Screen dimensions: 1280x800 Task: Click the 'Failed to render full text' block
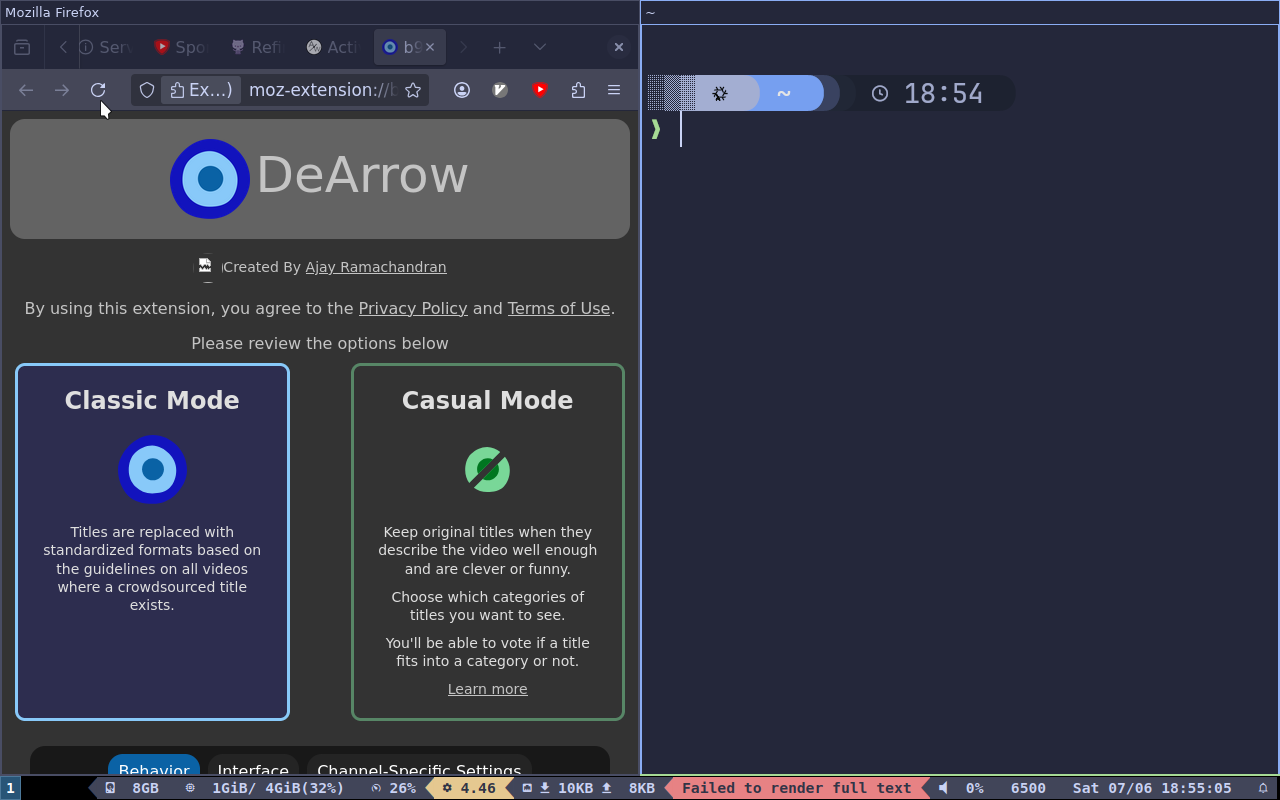(x=796, y=788)
